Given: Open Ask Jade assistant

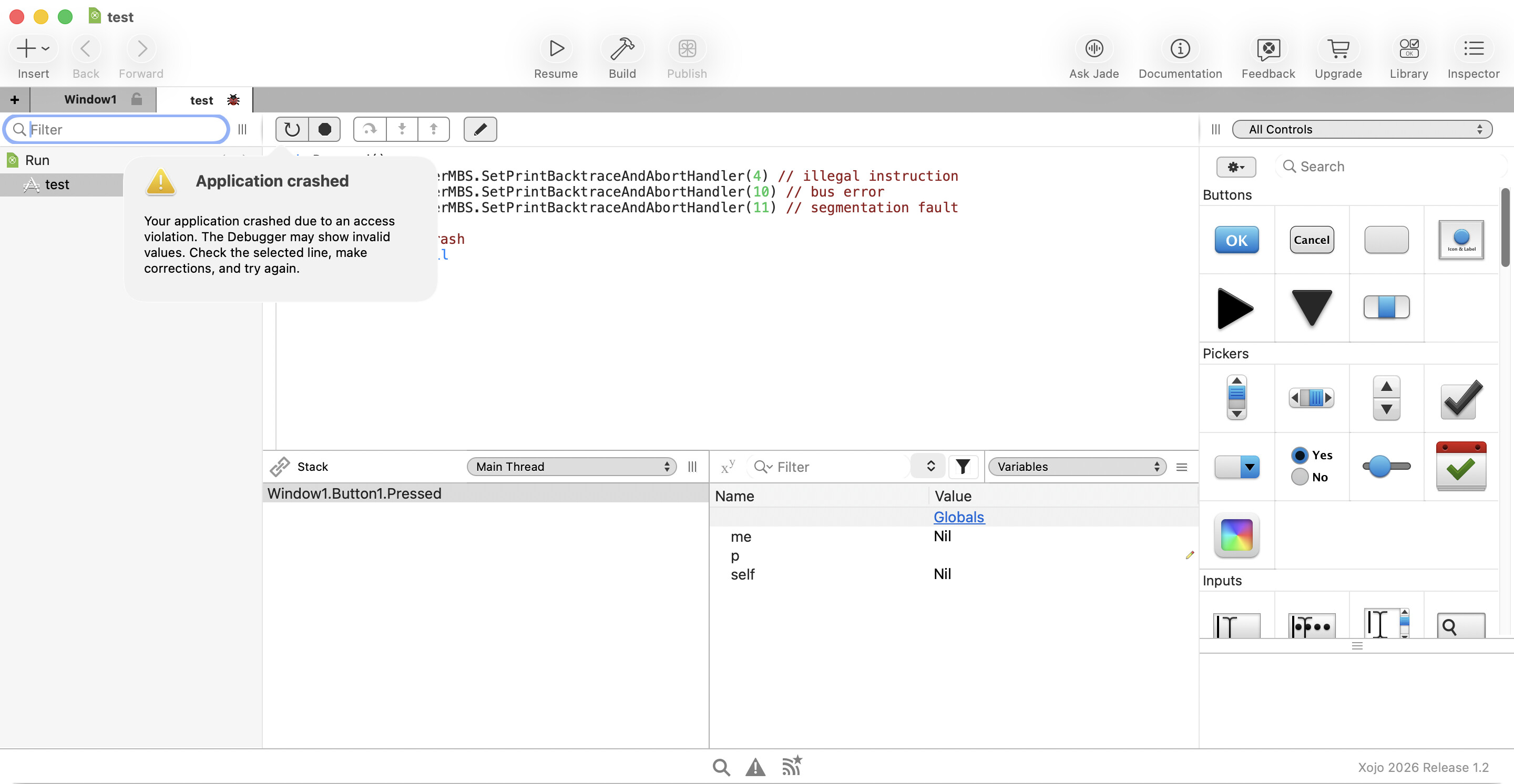Looking at the screenshot, I should tap(1094, 48).
